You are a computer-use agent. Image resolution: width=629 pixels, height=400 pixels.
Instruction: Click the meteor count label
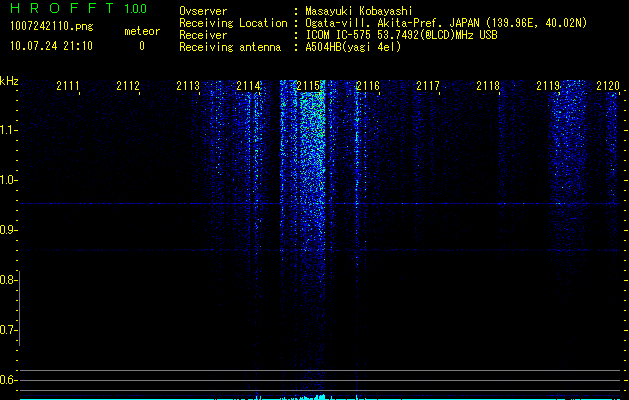142,31
